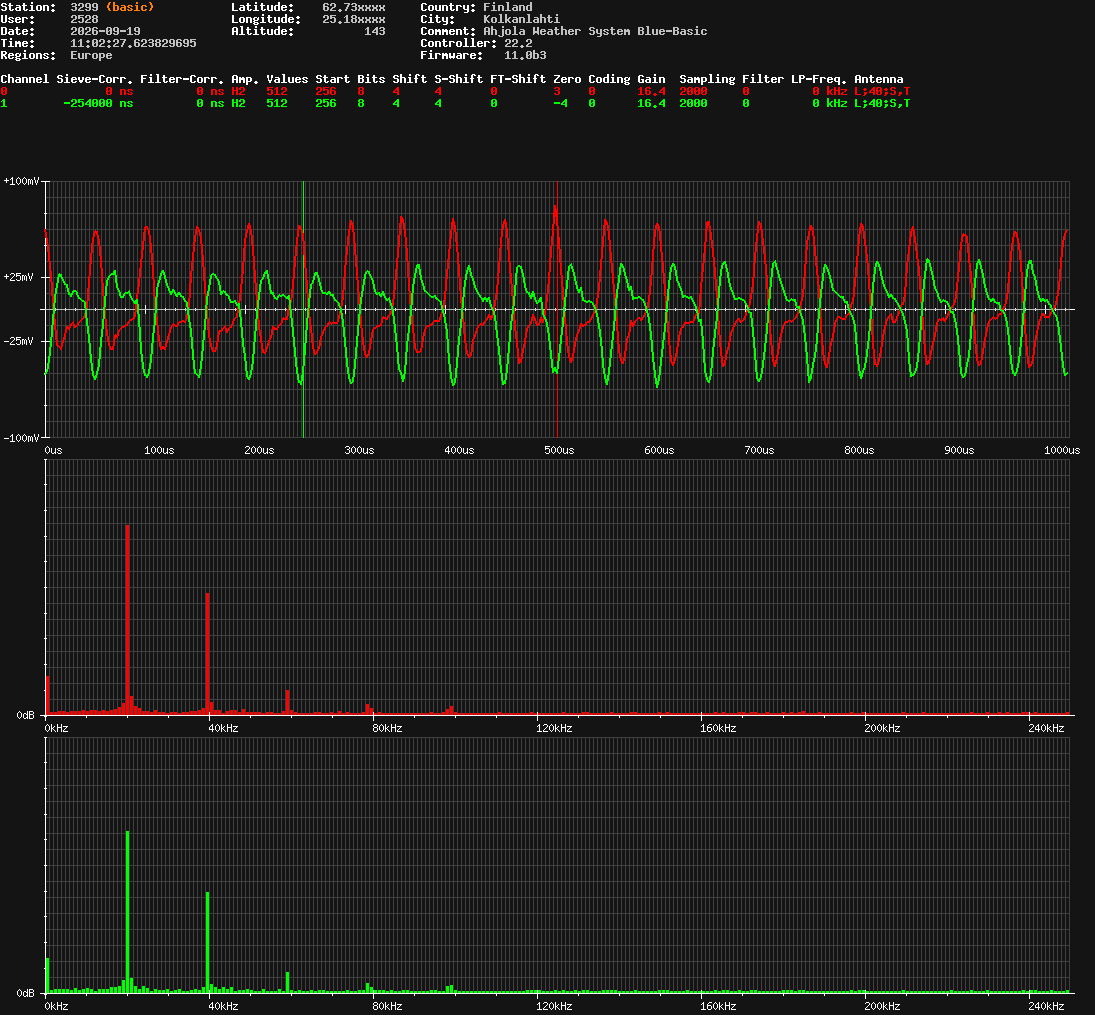Click the tallest green spectrum peak
Viewport: 1095px width, 1015px height.
[x=127, y=911]
